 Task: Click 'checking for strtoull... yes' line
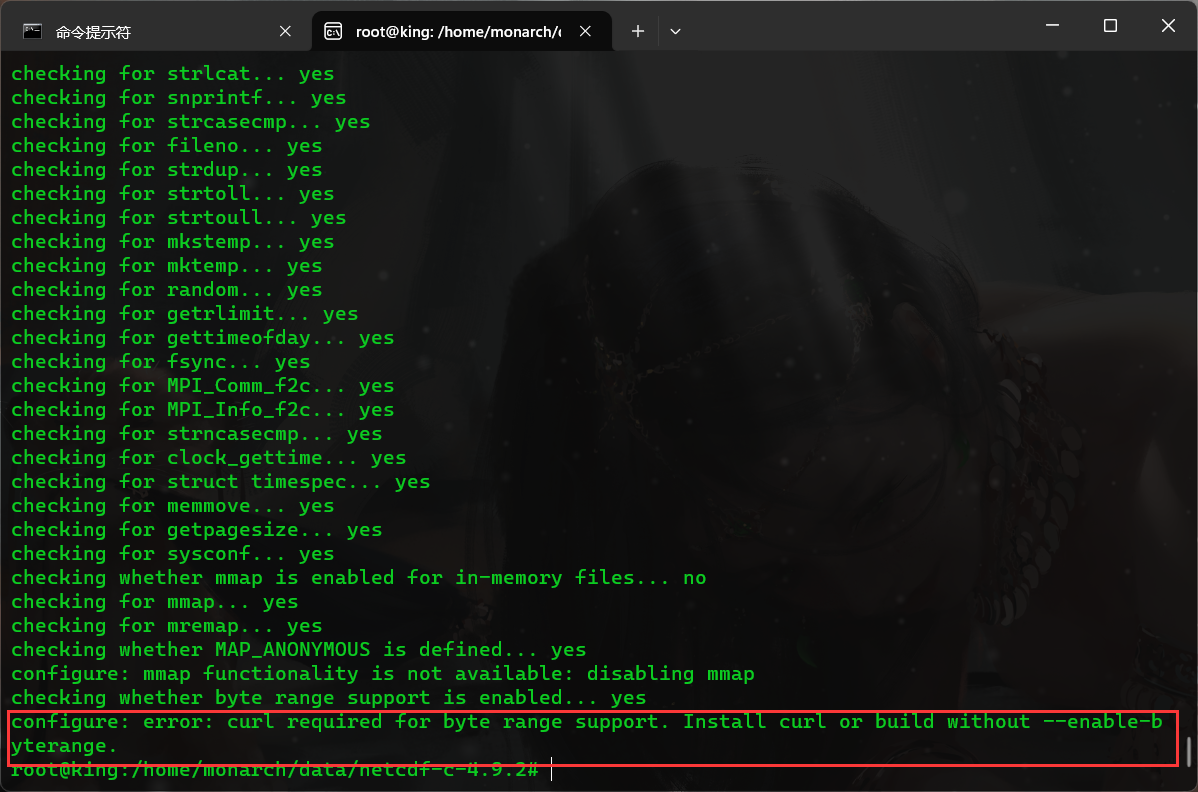(x=179, y=218)
